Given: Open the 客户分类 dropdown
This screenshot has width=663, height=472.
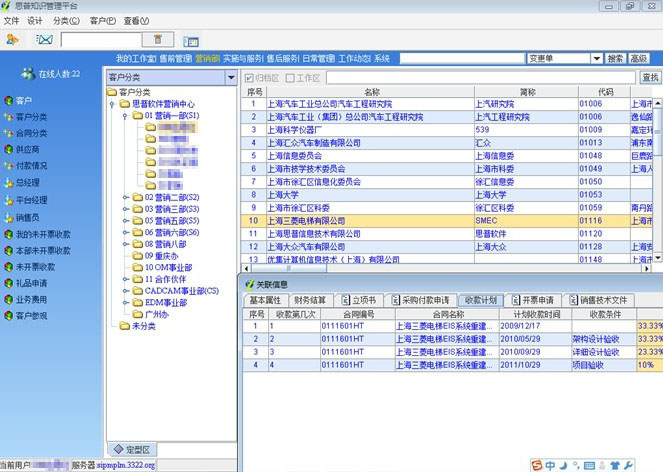Looking at the screenshot, I should (231, 77).
